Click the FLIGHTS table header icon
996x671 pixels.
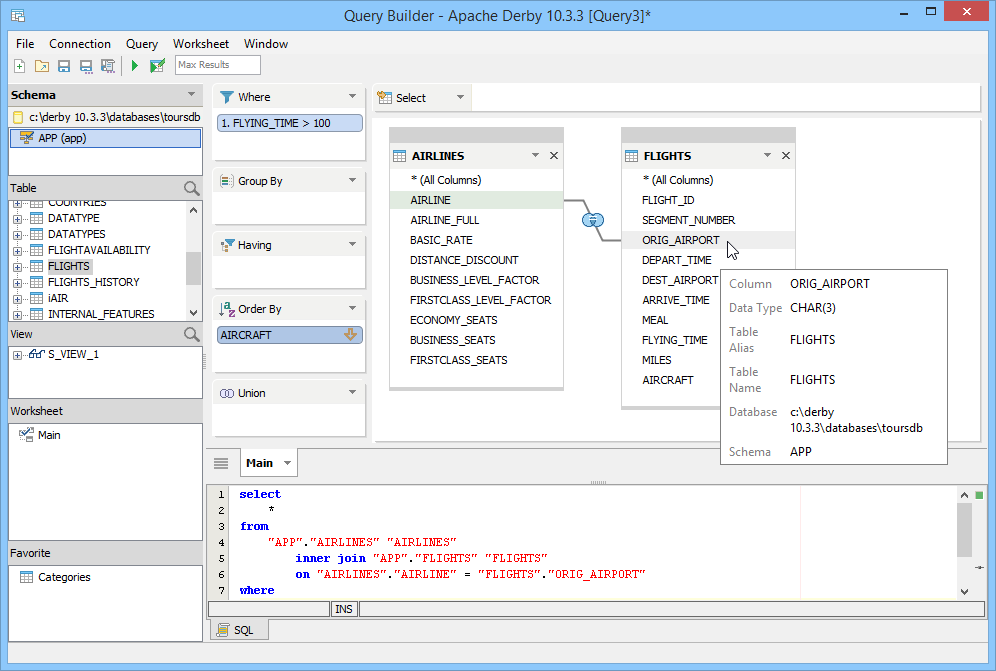tap(631, 156)
